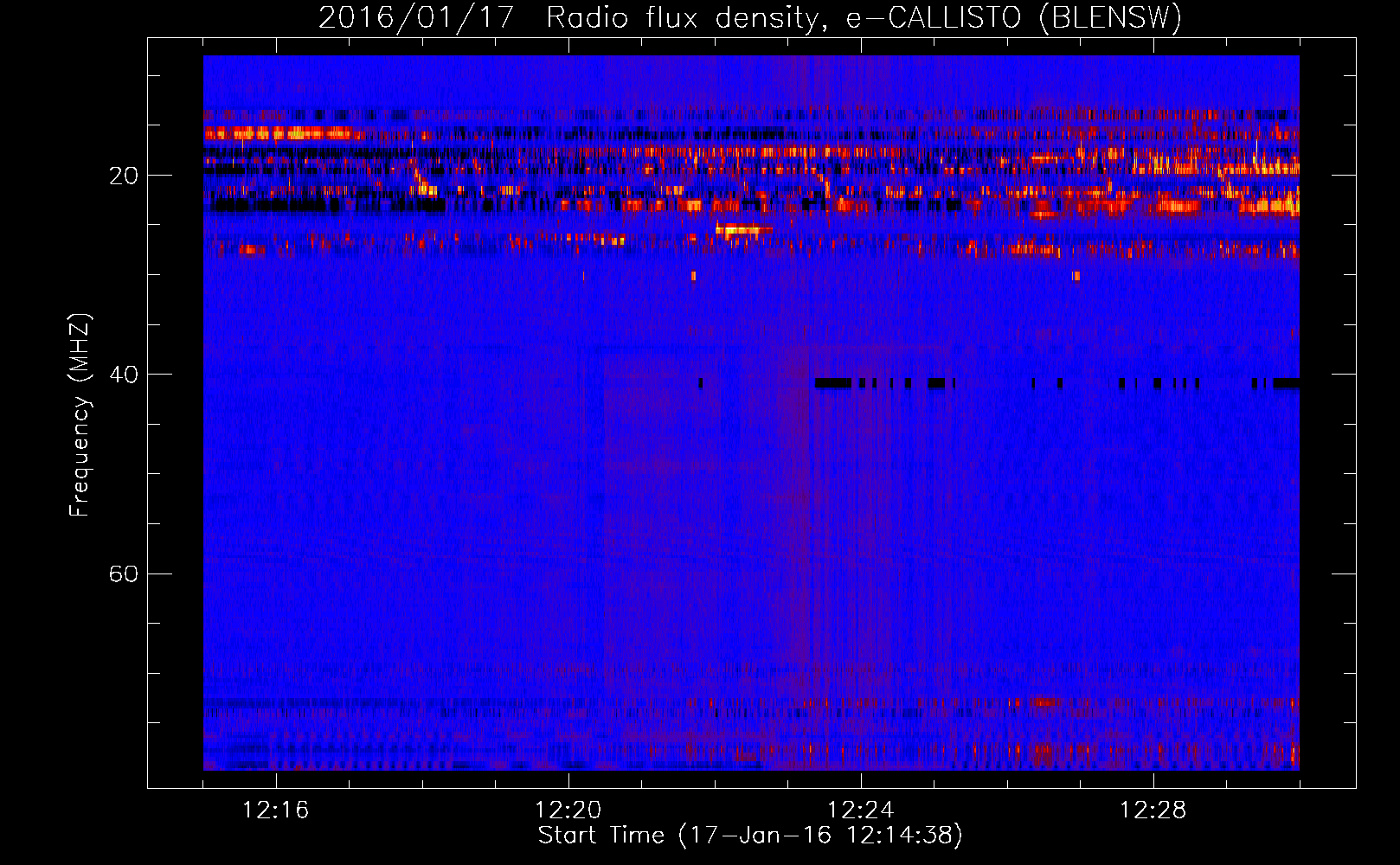Image resolution: width=1400 pixels, height=865 pixels.
Task: Click the 12:28 time tick label
Action: (1153, 811)
